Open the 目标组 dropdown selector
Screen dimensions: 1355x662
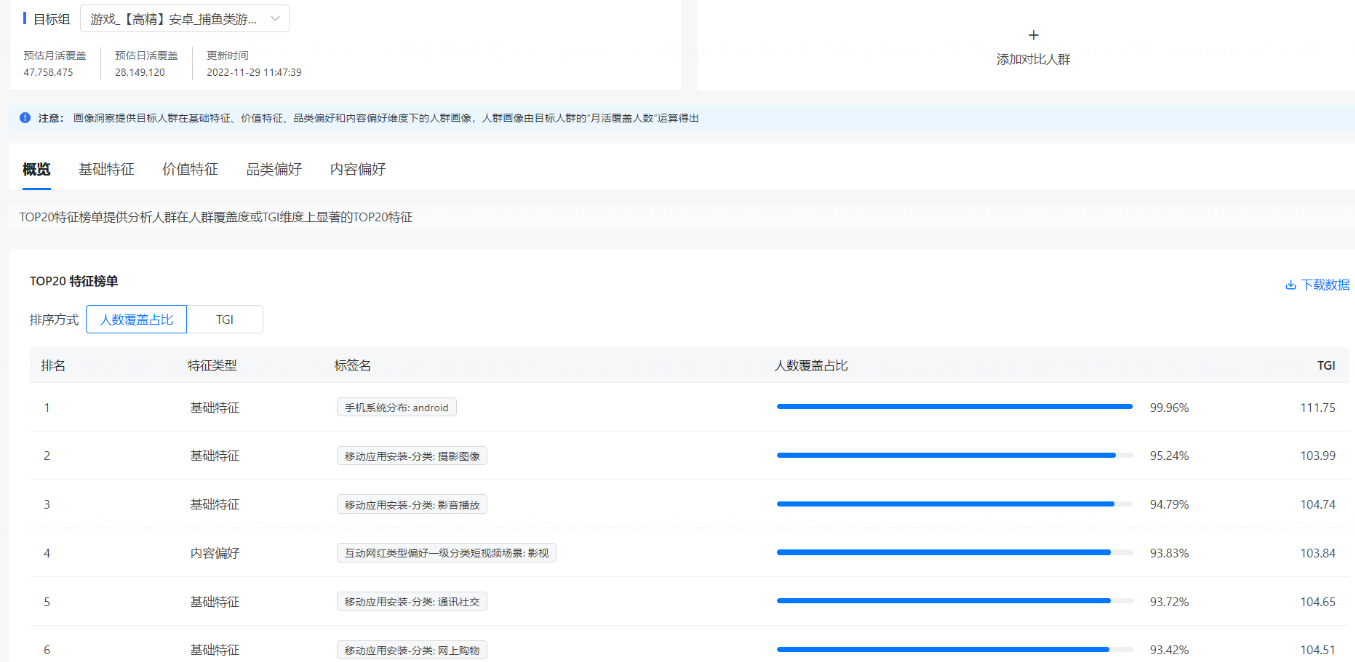point(184,19)
